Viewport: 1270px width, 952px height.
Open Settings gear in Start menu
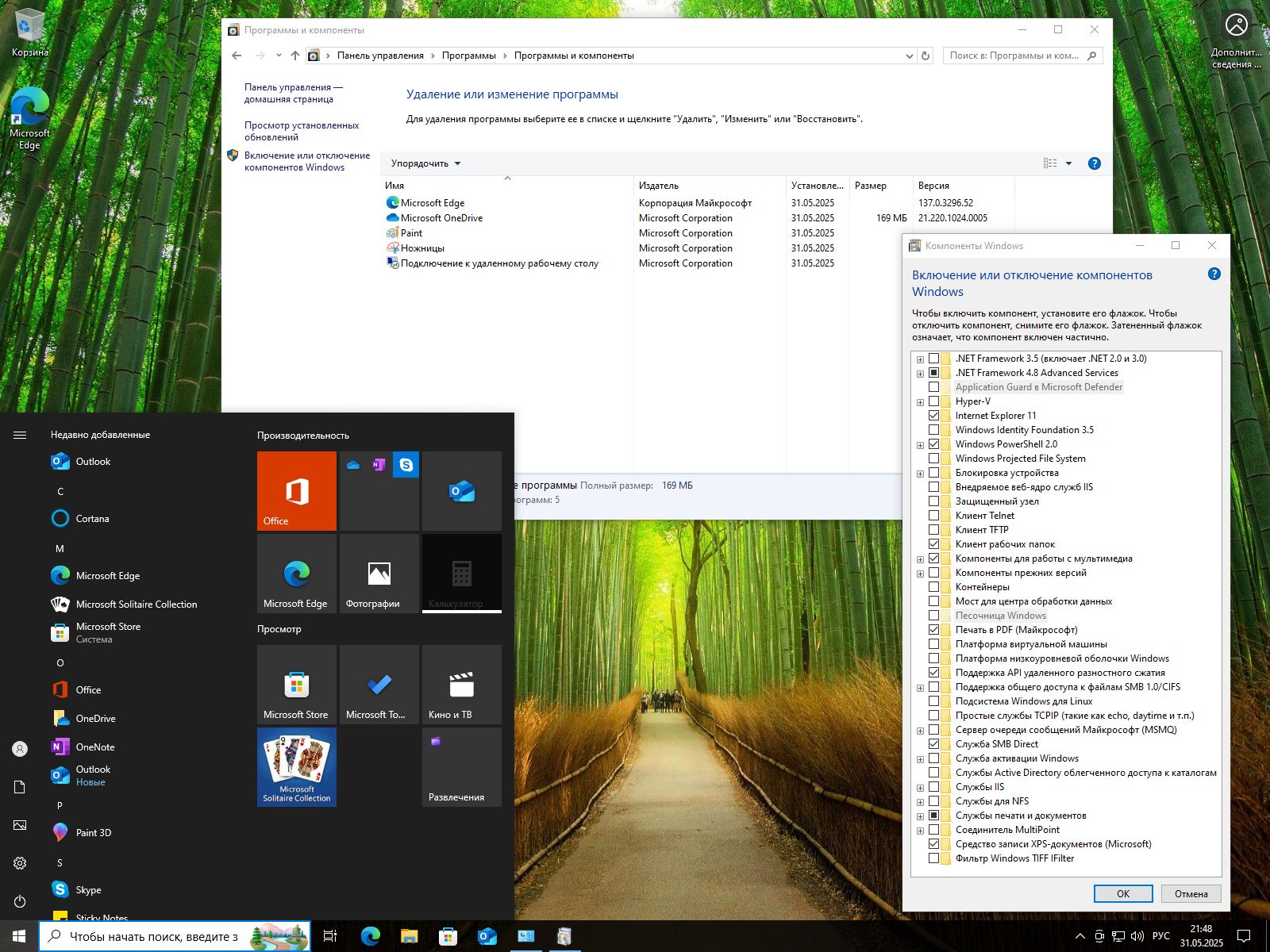[x=20, y=863]
